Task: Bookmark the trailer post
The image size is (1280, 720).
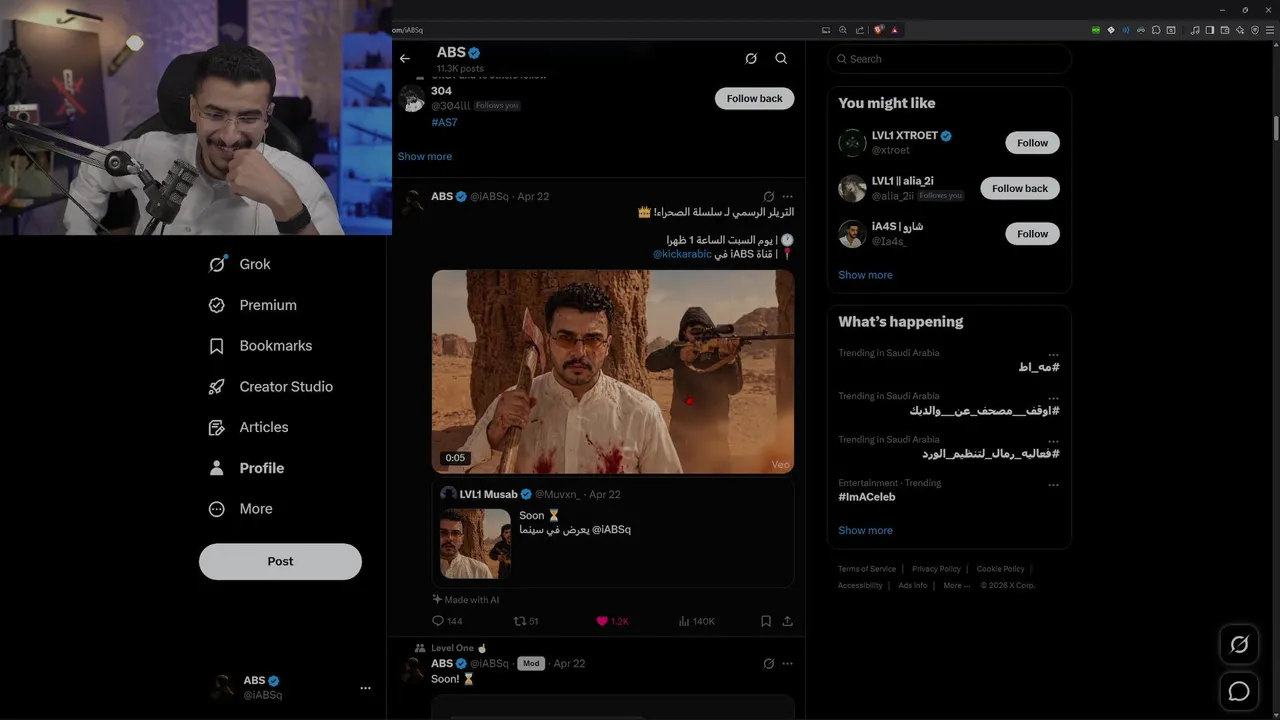Action: pos(766,621)
